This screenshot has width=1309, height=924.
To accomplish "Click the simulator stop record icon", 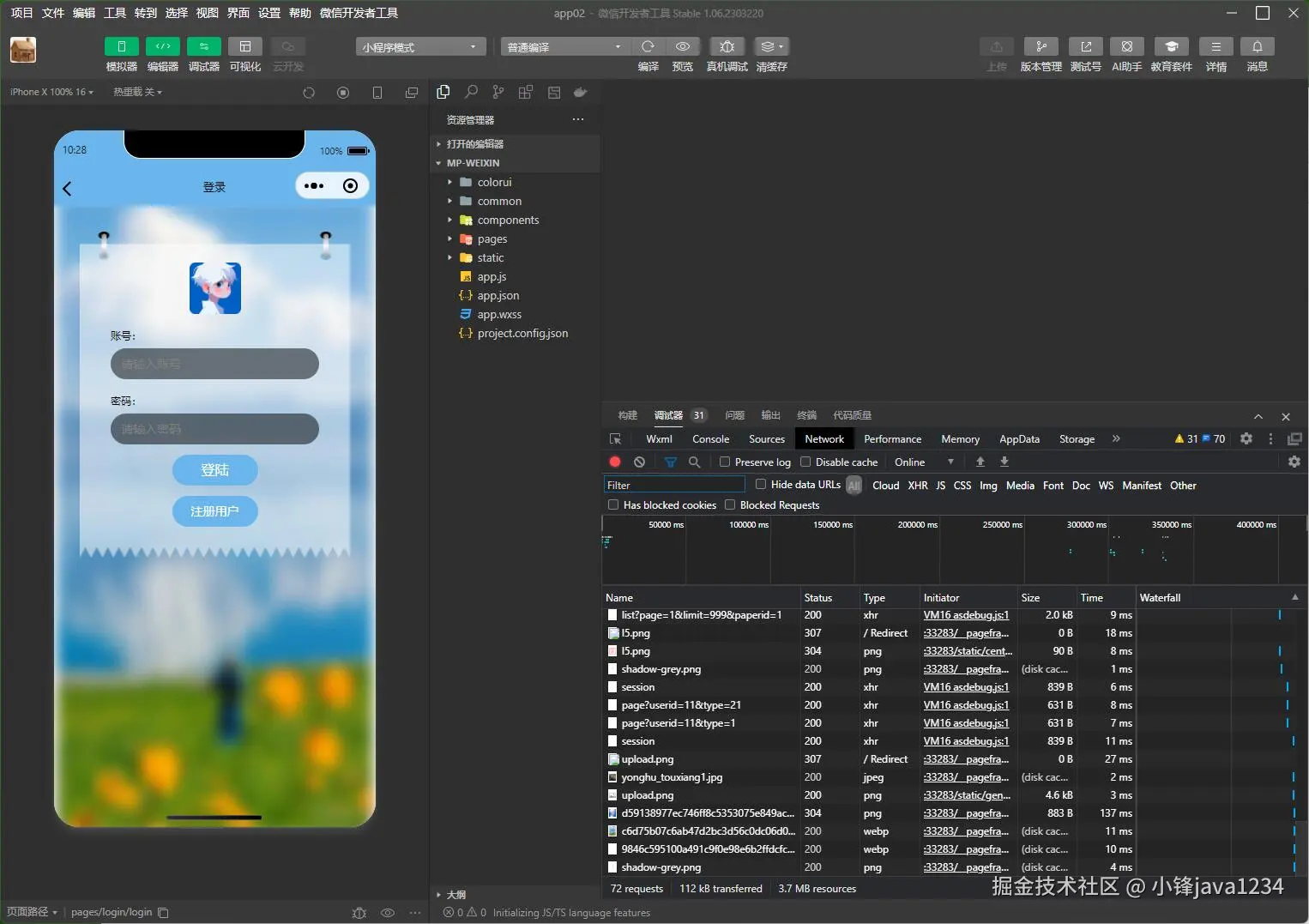I will [x=343, y=93].
